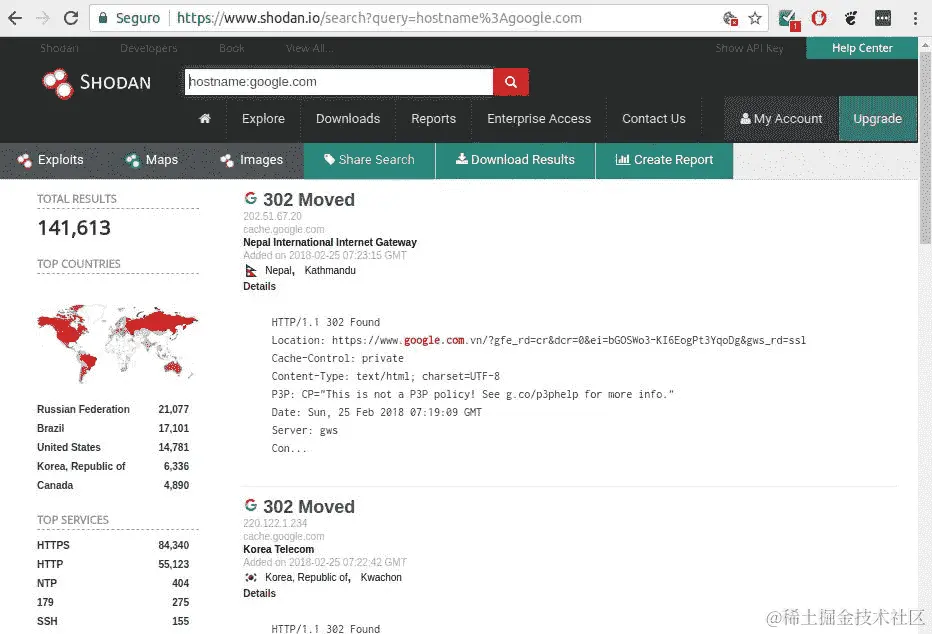Viewport: 932px width, 634px height.
Task: Open the green checkmark extension icon
Action: pos(789,19)
